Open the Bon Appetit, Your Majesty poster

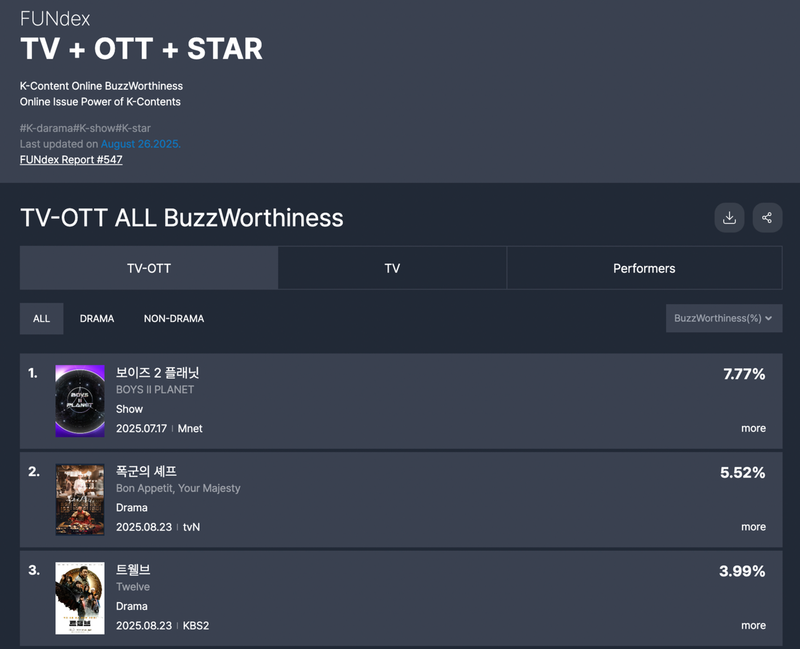tap(80, 500)
